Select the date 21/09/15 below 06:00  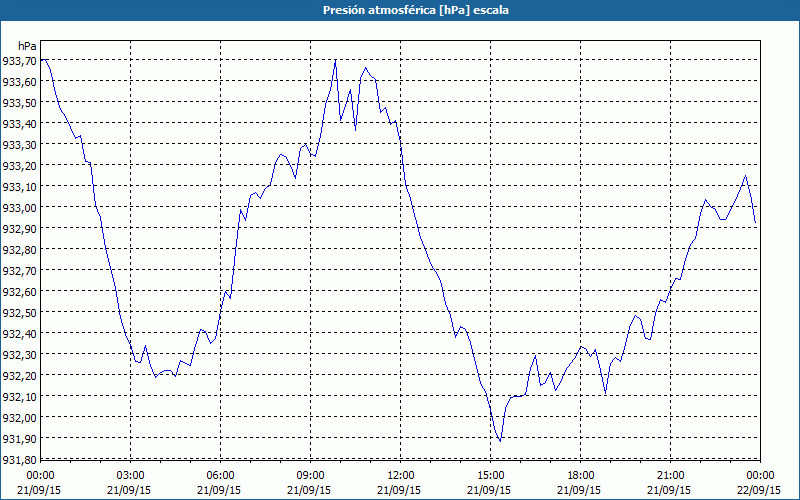[x=219, y=490]
